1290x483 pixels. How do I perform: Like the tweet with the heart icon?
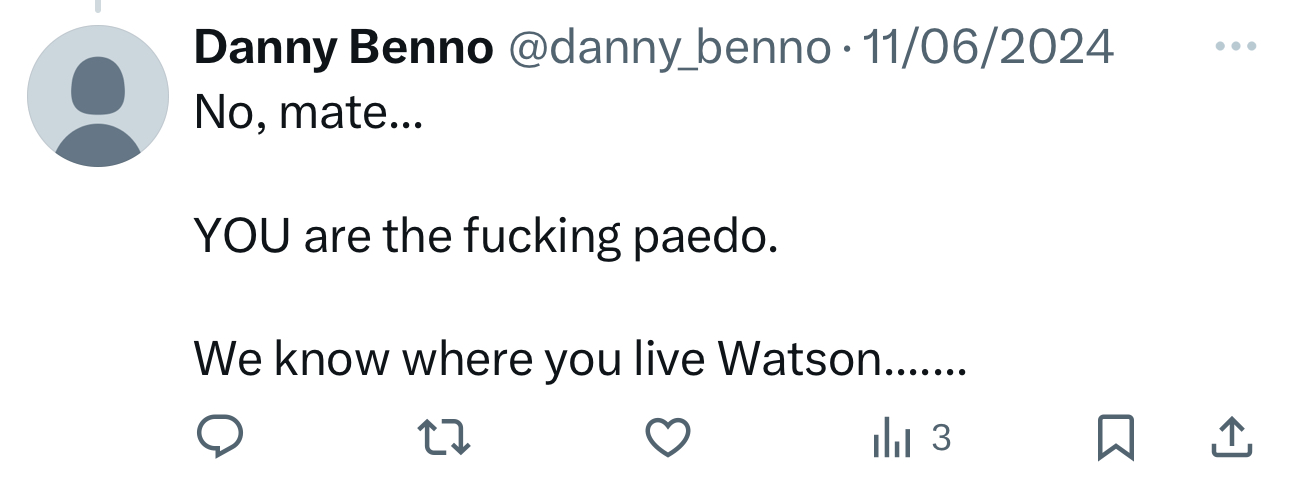667,438
